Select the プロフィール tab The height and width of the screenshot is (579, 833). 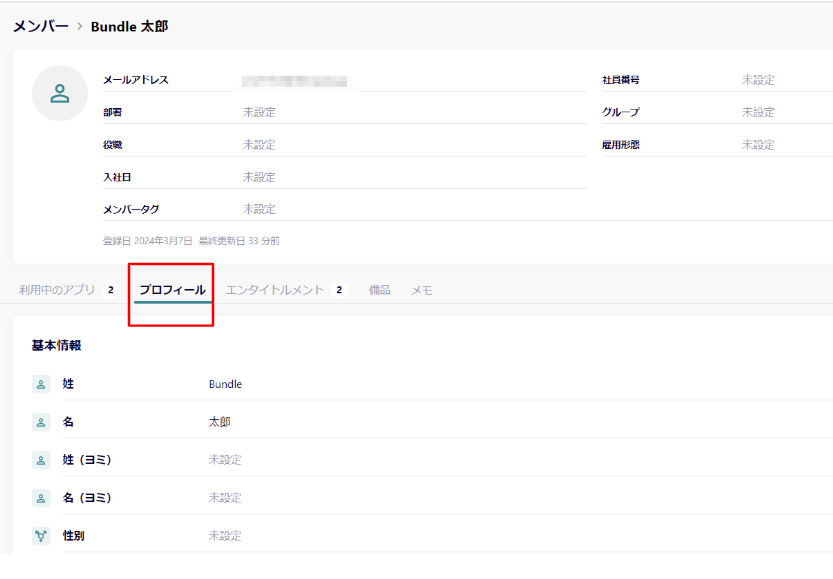click(x=172, y=290)
